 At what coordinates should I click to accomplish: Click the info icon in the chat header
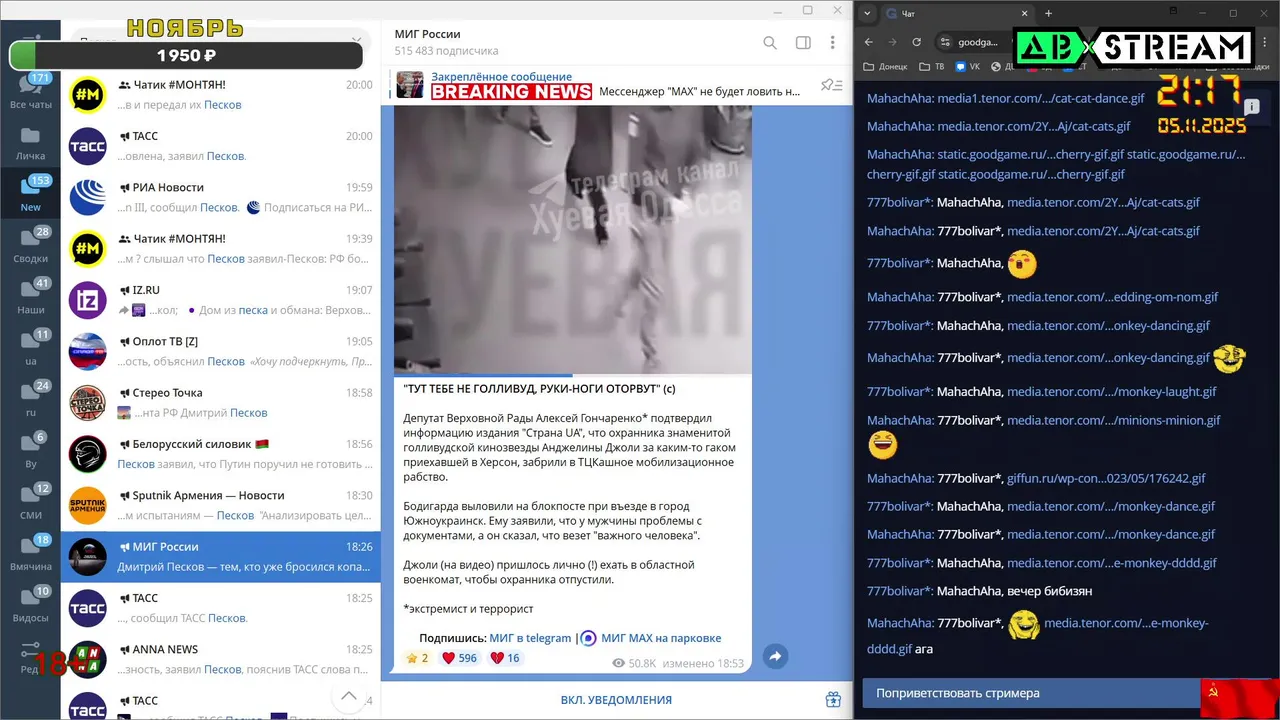click(x=1251, y=106)
